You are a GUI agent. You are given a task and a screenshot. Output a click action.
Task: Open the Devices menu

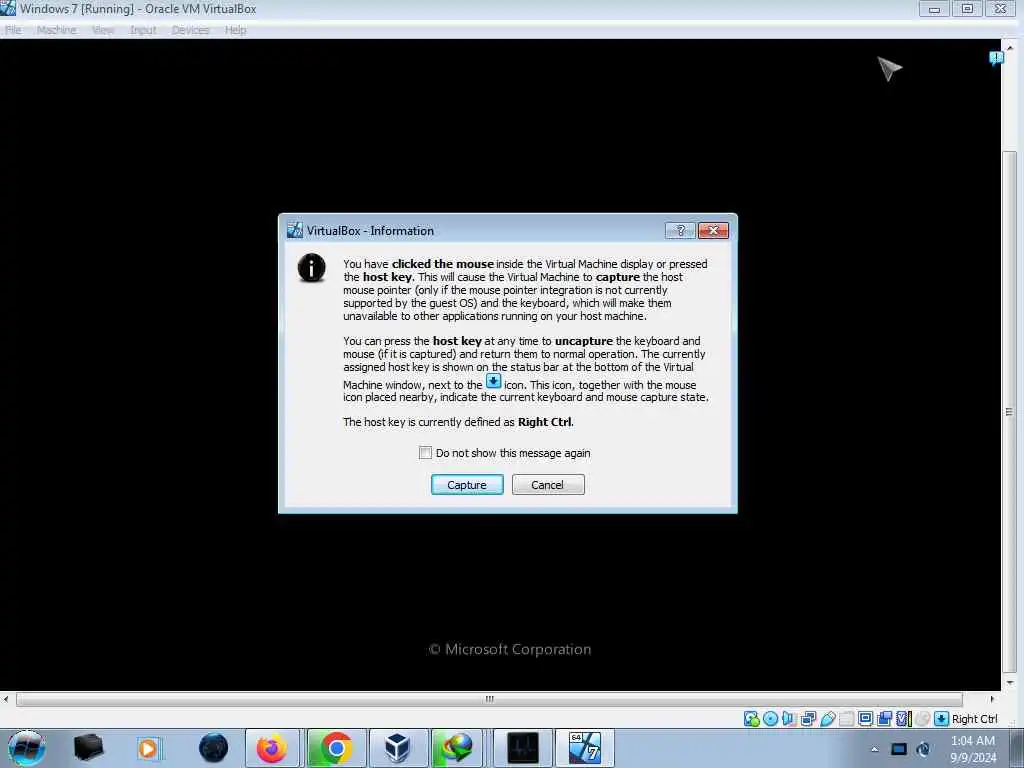tap(191, 30)
